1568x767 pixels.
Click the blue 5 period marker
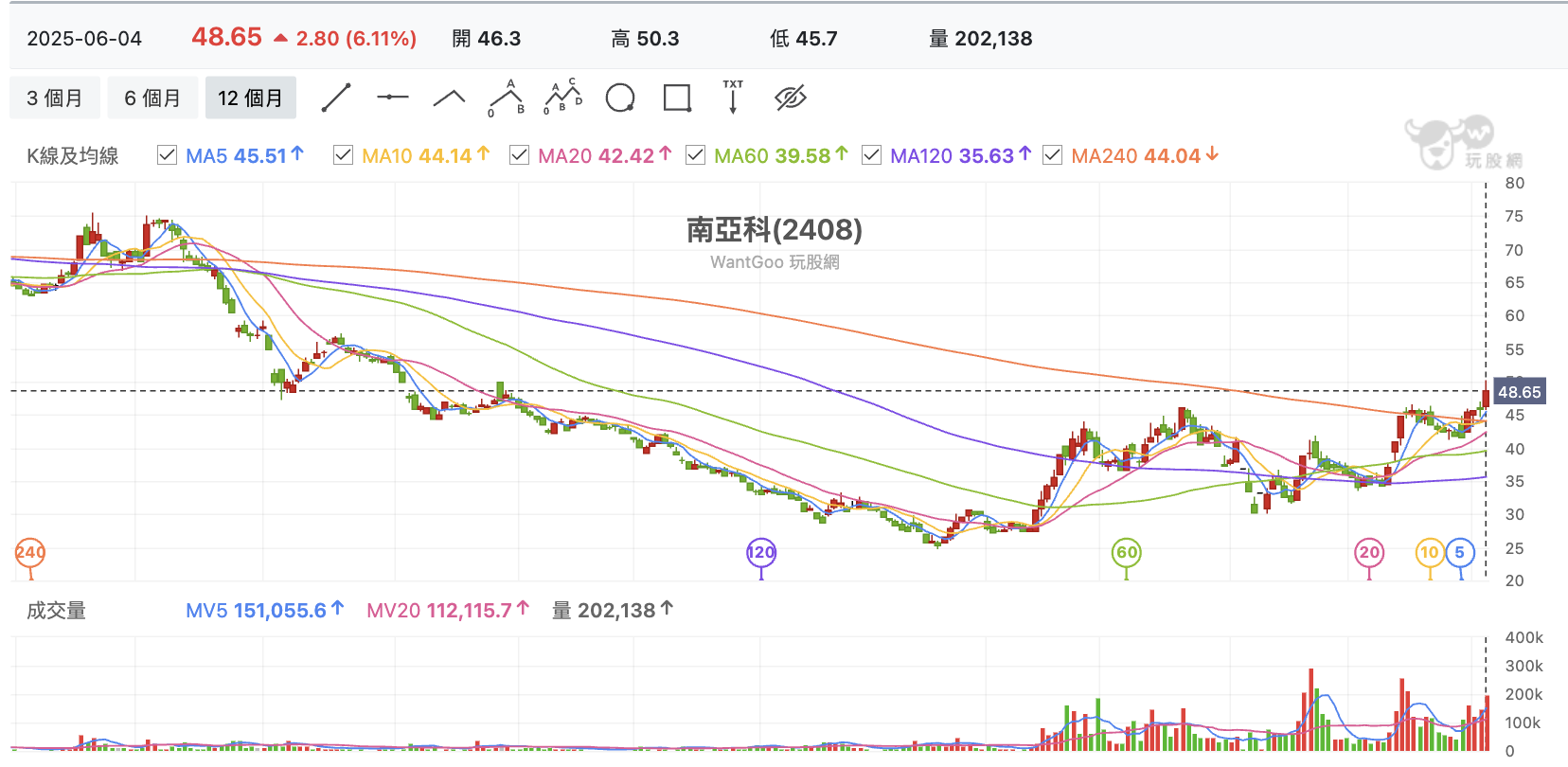click(1460, 553)
